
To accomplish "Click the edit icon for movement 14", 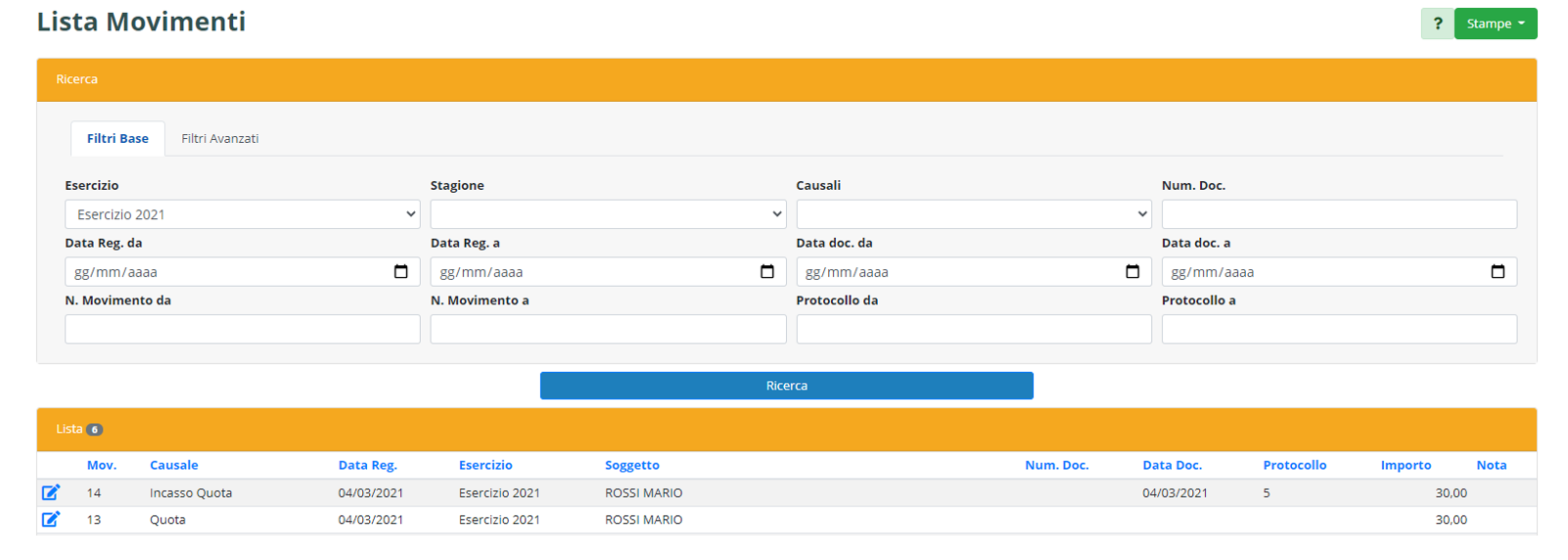I will tap(51, 492).
